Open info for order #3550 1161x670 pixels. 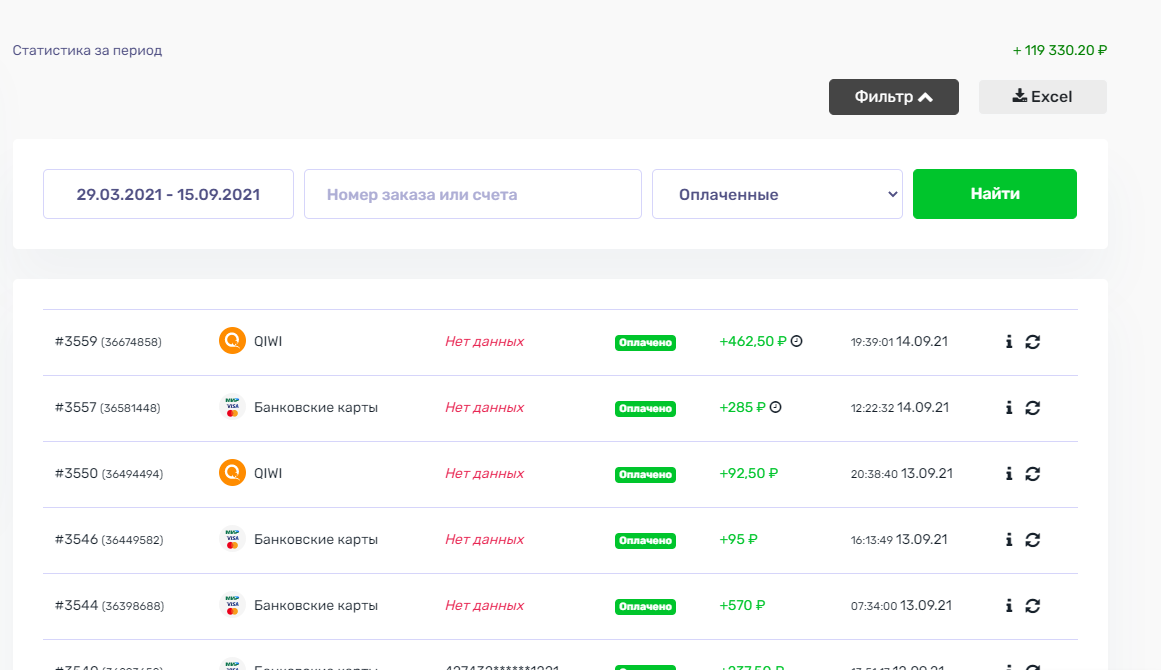click(1008, 473)
